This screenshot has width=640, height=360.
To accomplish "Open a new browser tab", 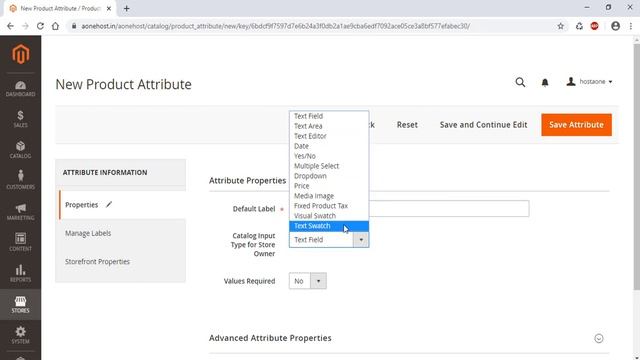I will tap(127, 9).
